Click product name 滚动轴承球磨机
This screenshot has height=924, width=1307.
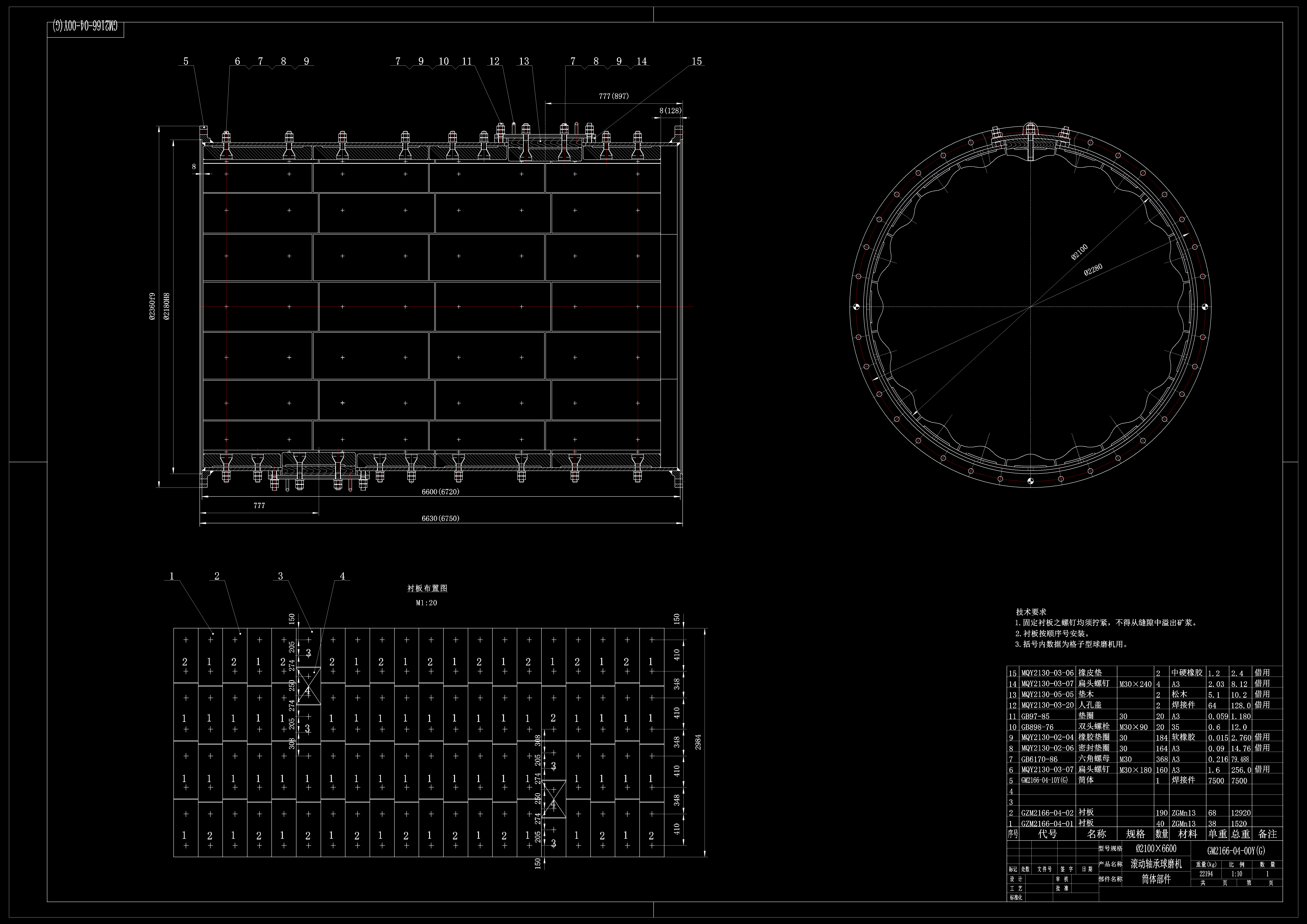pyautogui.click(x=1156, y=864)
